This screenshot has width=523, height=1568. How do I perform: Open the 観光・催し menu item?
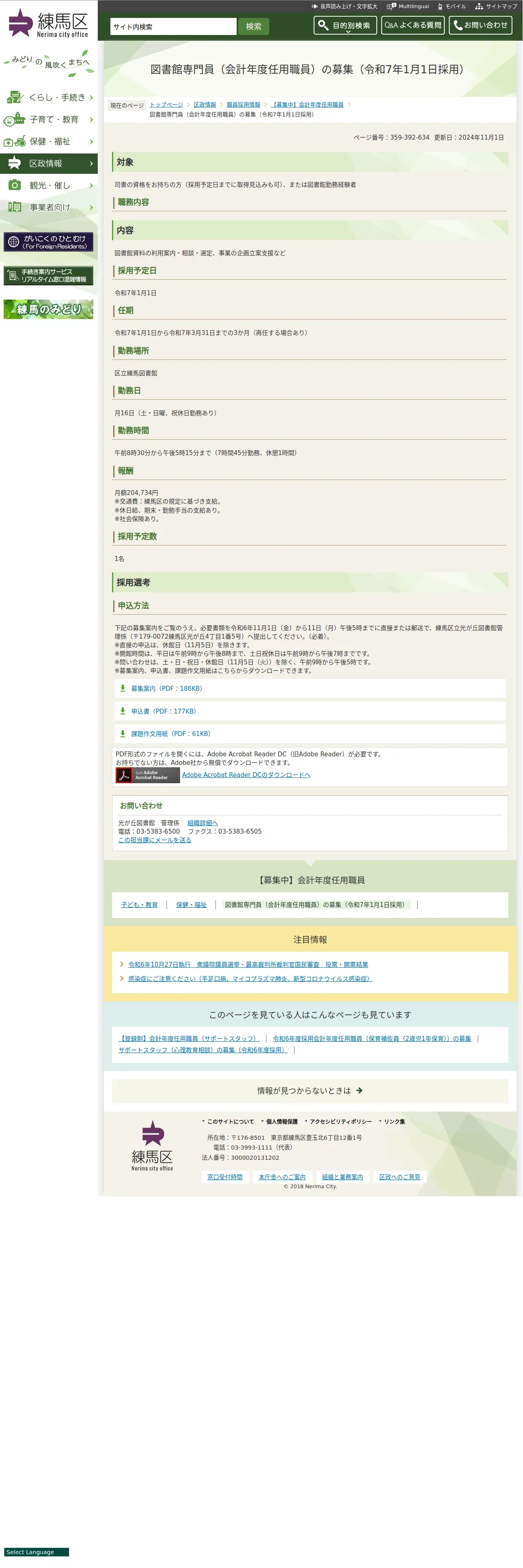click(49, 185)
